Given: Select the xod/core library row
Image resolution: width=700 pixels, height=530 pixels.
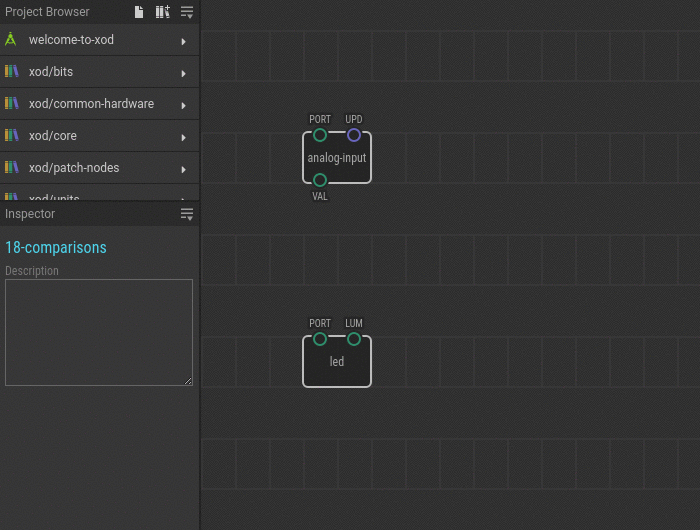Looking at the screenshot, I should point(100,136).
